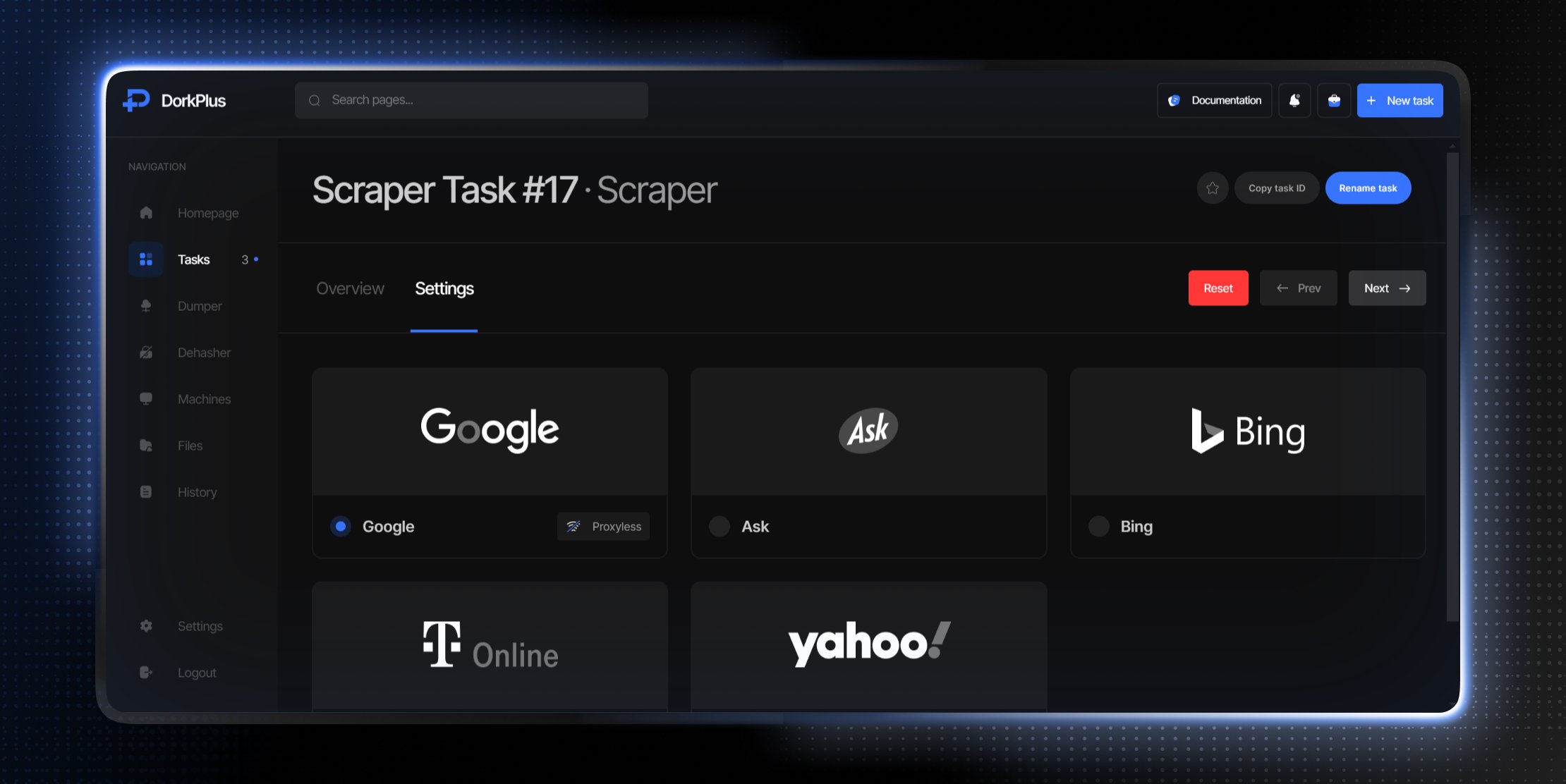Click the Next navigation arrow
The height and width of the screenshot is (784, 1566).
1387,288
